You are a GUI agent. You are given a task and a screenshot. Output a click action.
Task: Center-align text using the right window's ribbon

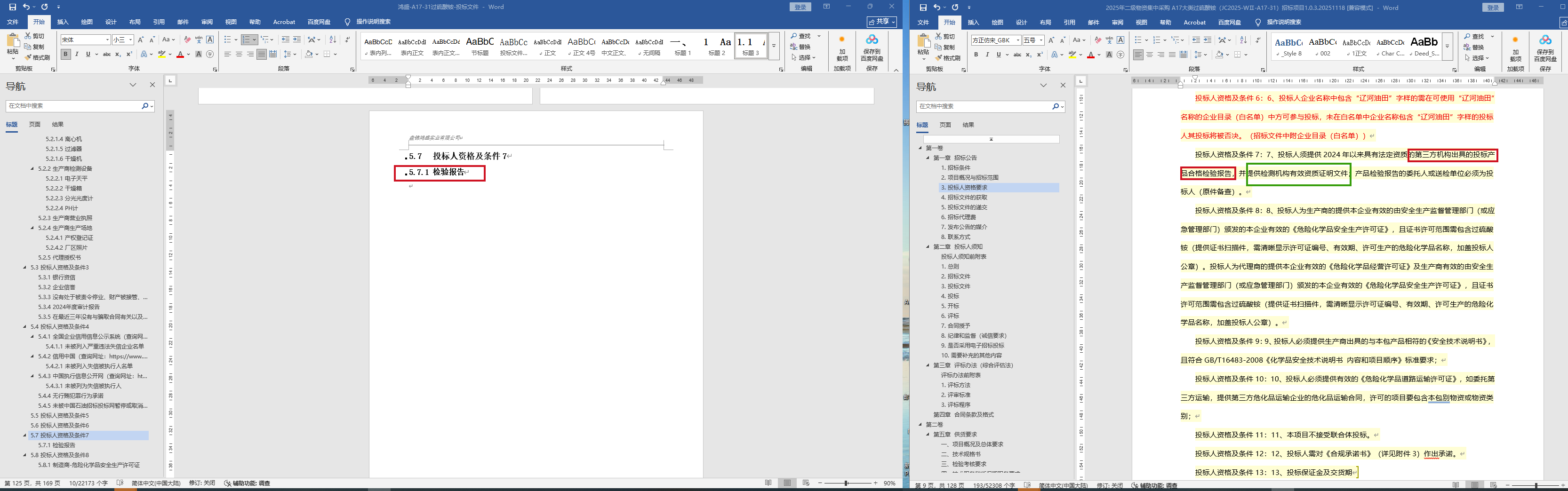pos(1149,55)
